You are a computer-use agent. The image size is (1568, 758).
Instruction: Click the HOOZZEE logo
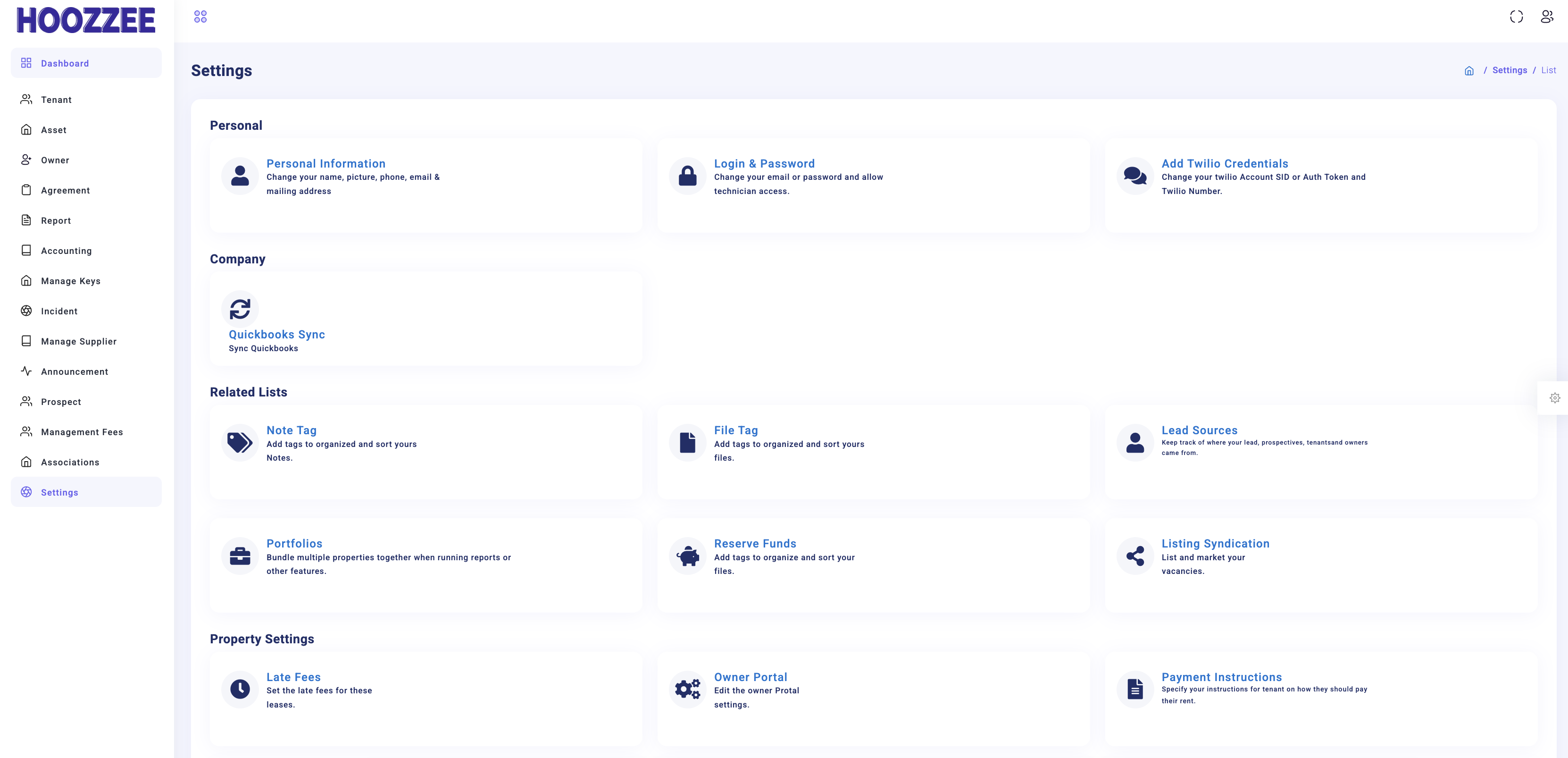(86, 21)
